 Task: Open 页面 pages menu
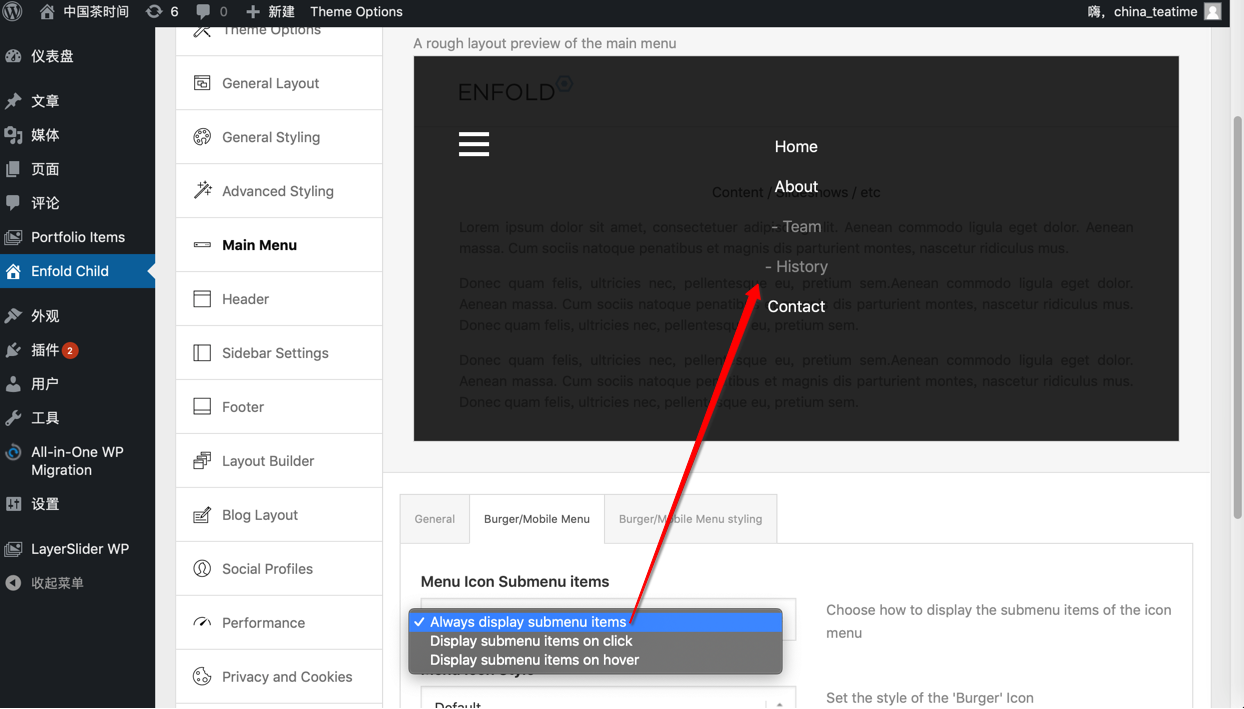coord(77,169)
